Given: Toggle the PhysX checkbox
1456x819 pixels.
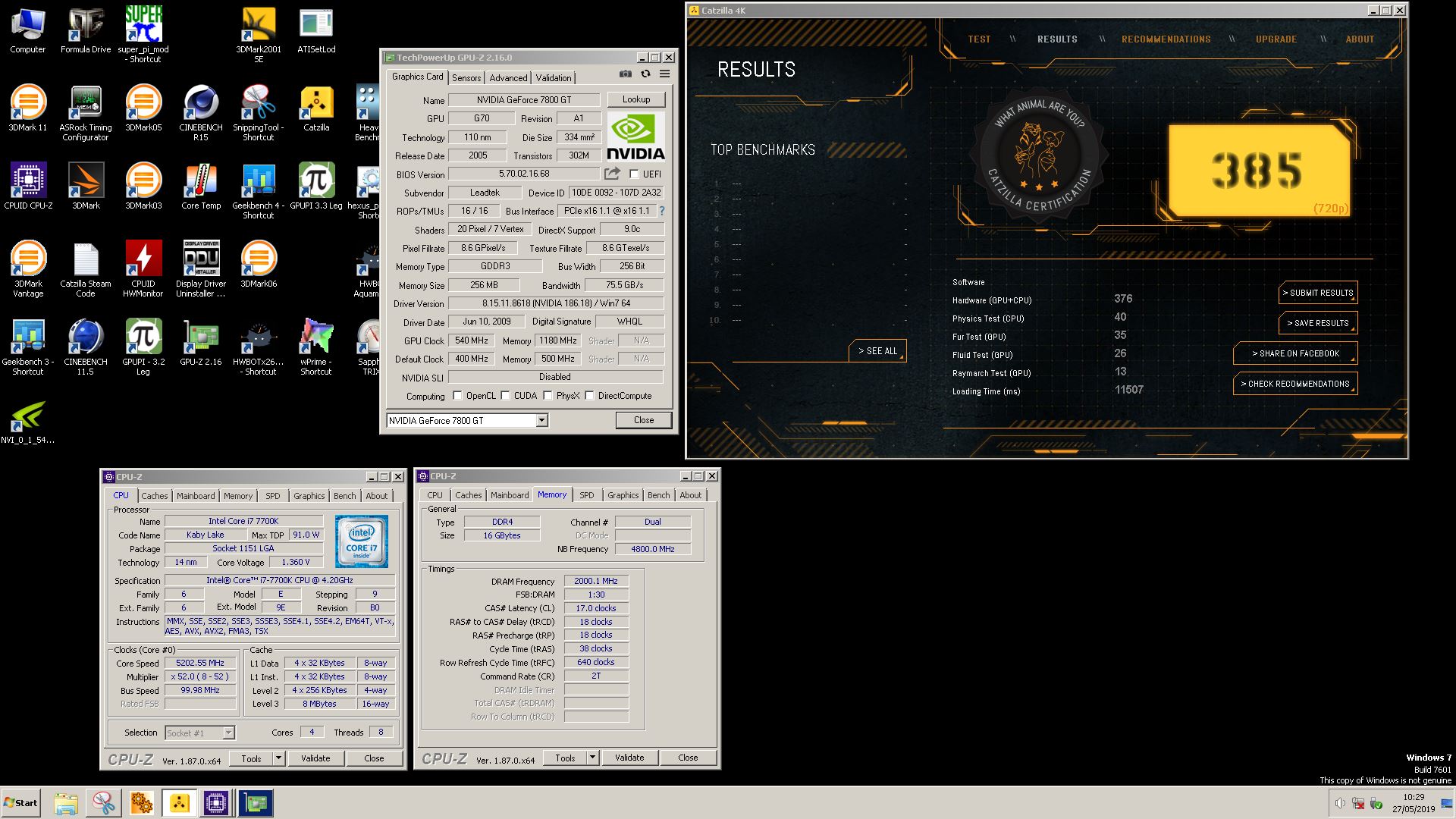Looking at the screenshot, I should (x=548, y=396).
